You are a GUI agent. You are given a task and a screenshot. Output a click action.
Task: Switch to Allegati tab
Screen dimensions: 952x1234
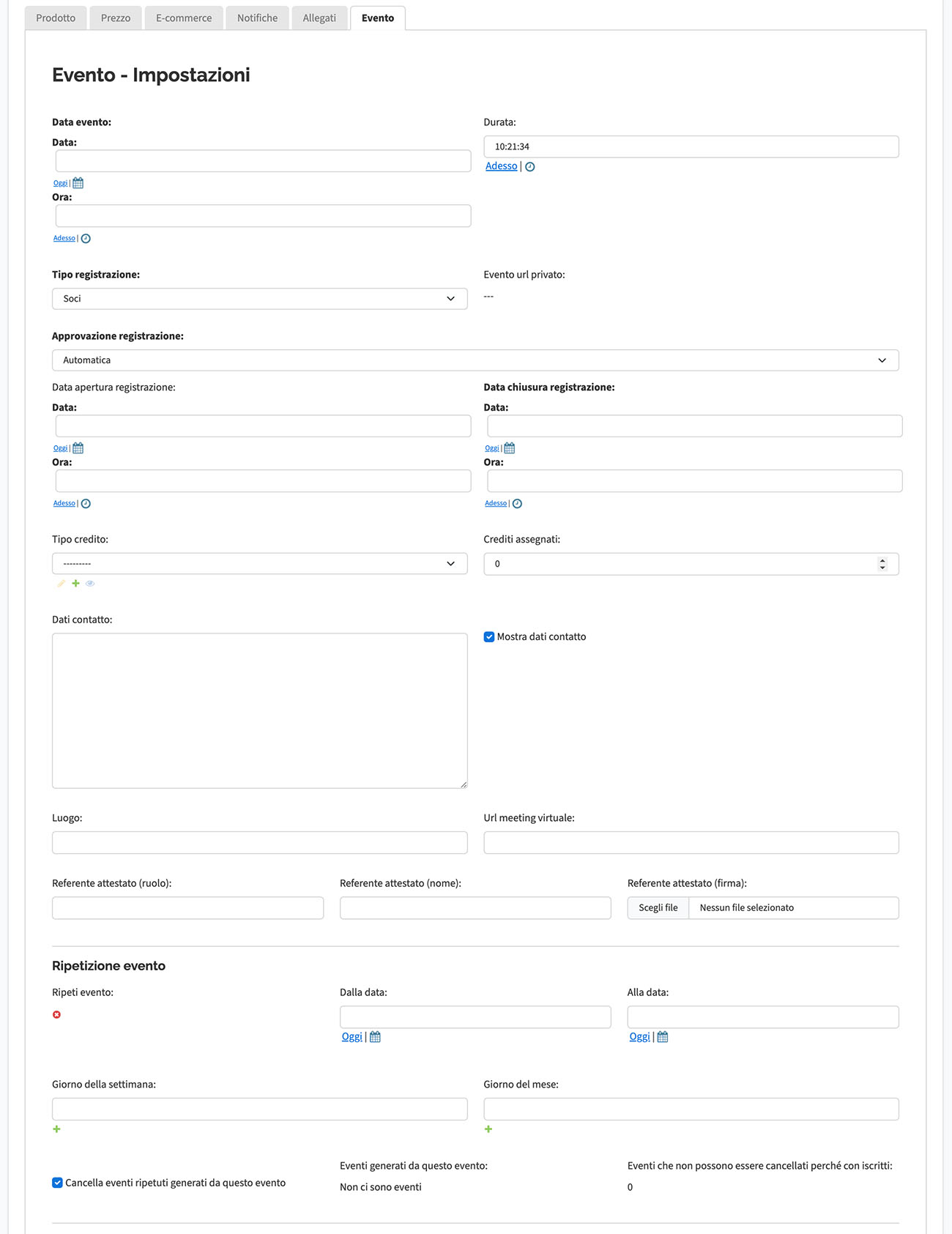pyautogui.click(x=319, y=18)
